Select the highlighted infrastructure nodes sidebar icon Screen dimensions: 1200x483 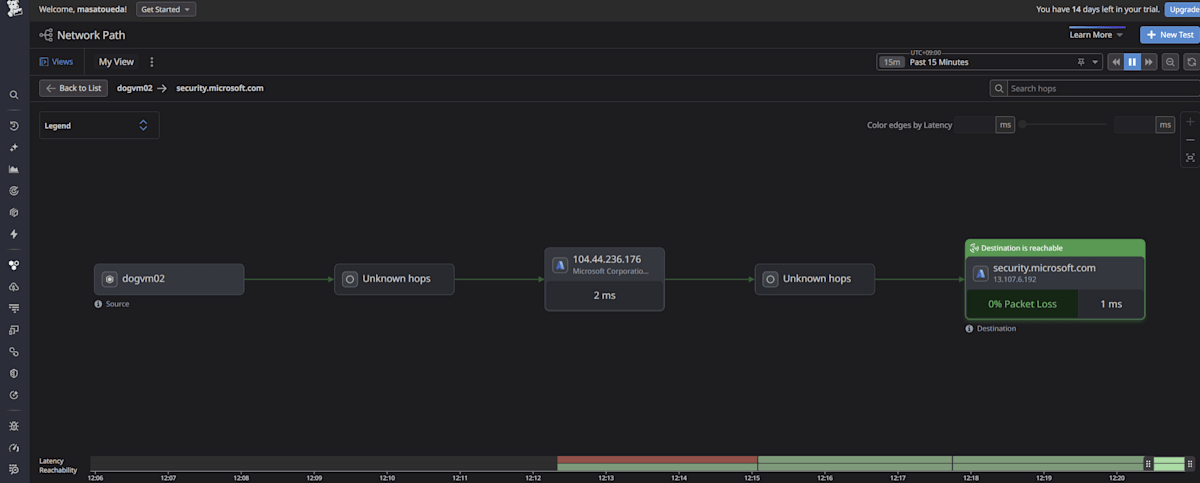coord(14,265)
